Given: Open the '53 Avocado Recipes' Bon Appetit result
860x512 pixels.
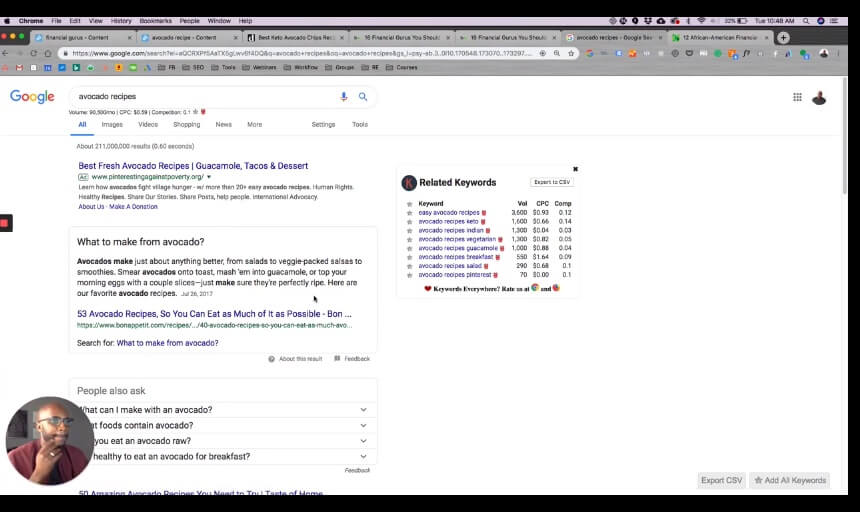Looking at the screenshot, I should coord(214,314).
